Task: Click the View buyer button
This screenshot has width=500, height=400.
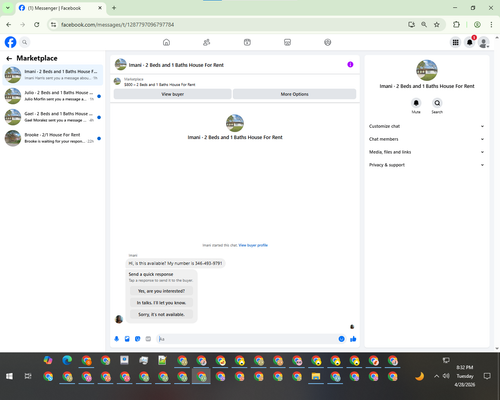Action: (172, 94)
